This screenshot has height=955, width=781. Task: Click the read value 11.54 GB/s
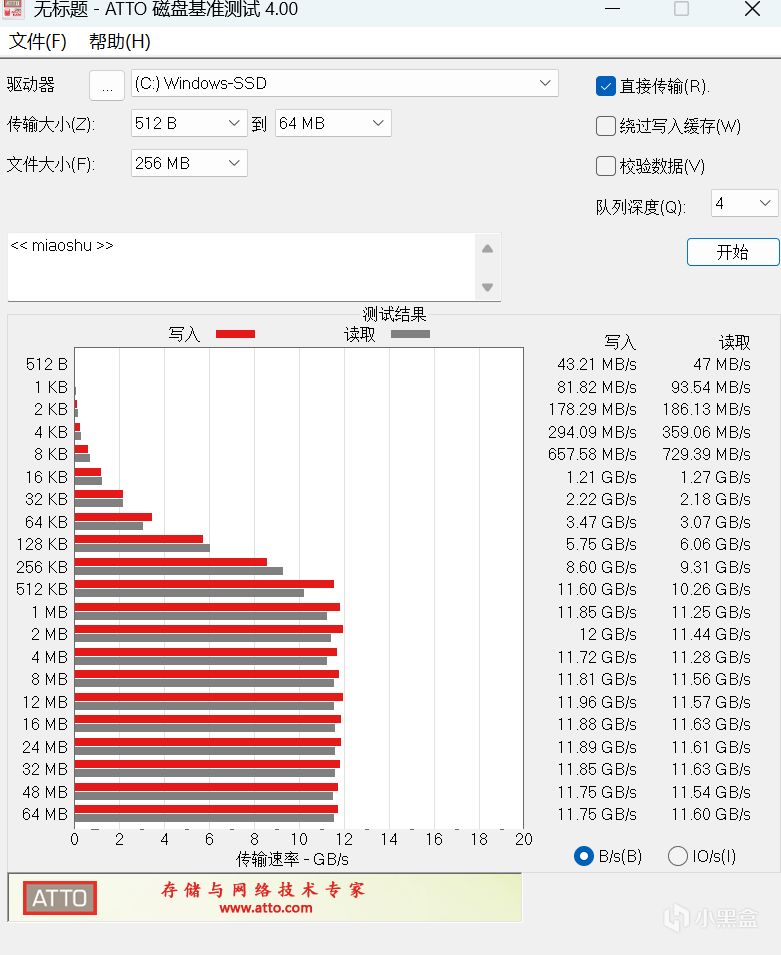coord(711,792)
